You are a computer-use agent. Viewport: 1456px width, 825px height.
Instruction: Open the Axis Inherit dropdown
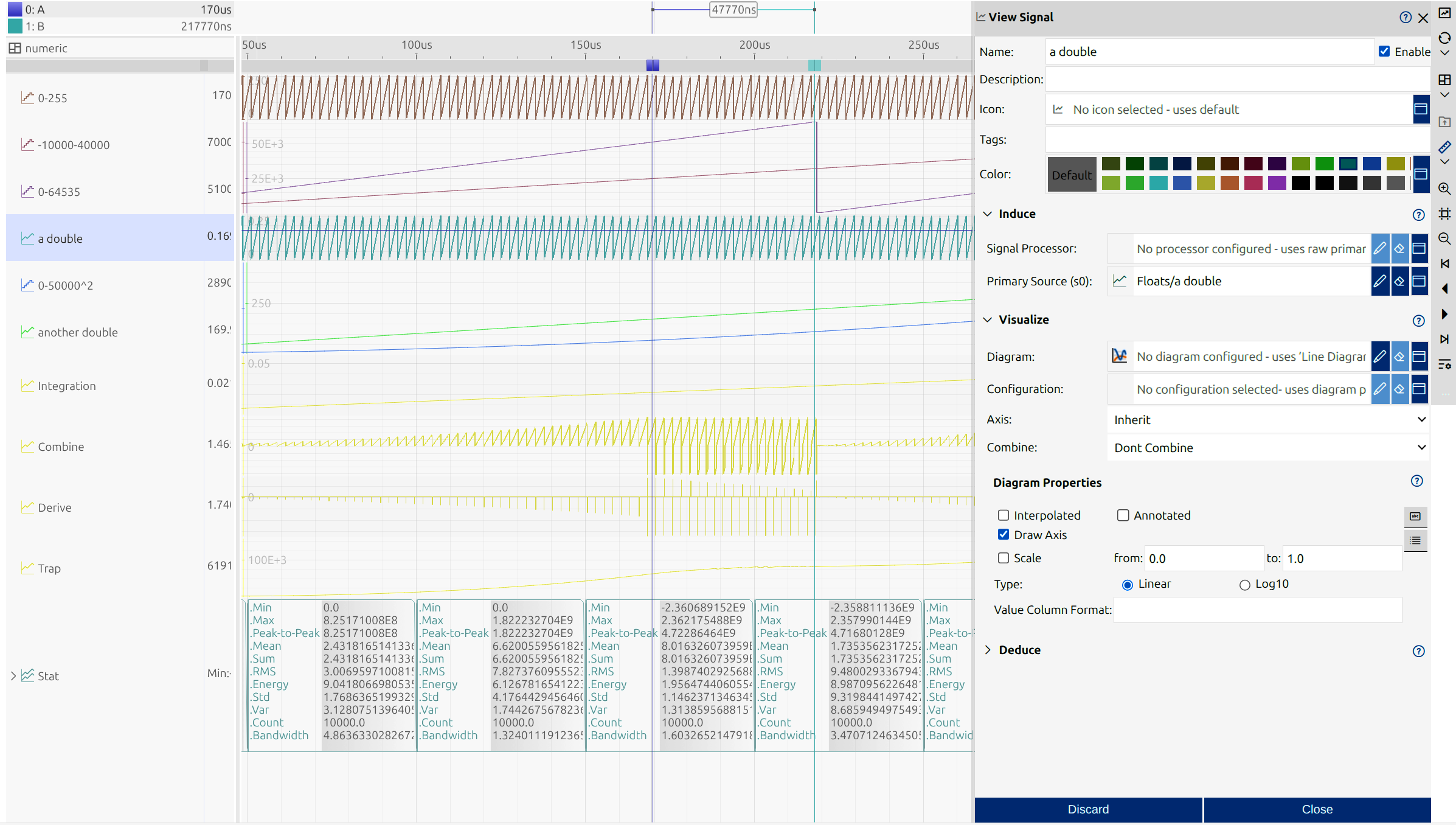(x=1268, y=420)
